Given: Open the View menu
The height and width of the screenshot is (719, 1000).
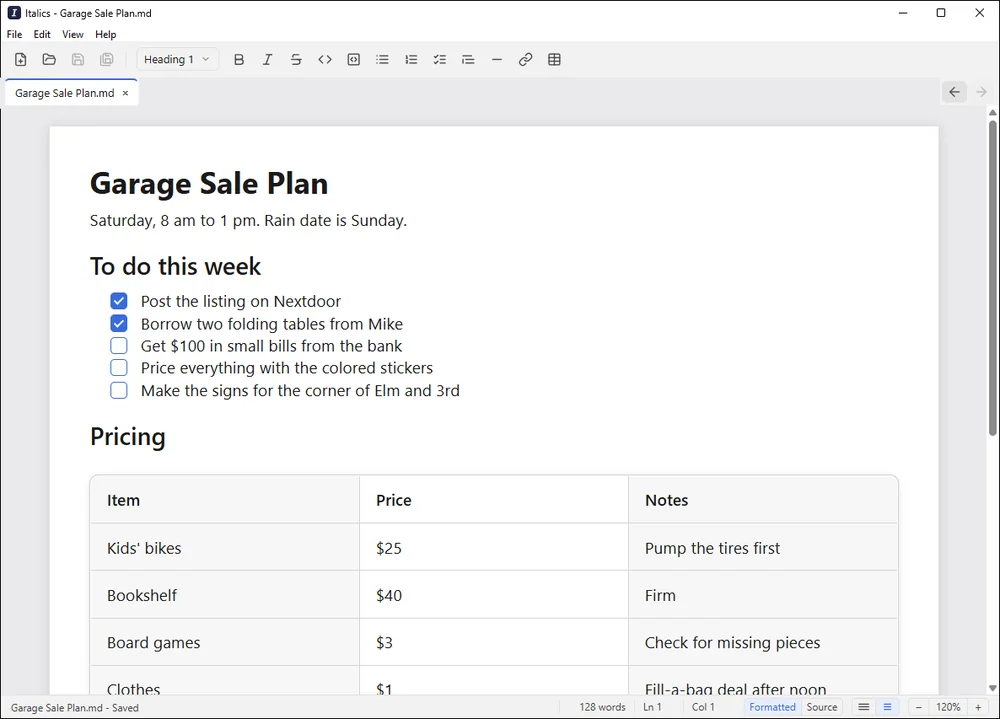Looking at the screenshot, I should pyautogui.click(x=73, y=34).
